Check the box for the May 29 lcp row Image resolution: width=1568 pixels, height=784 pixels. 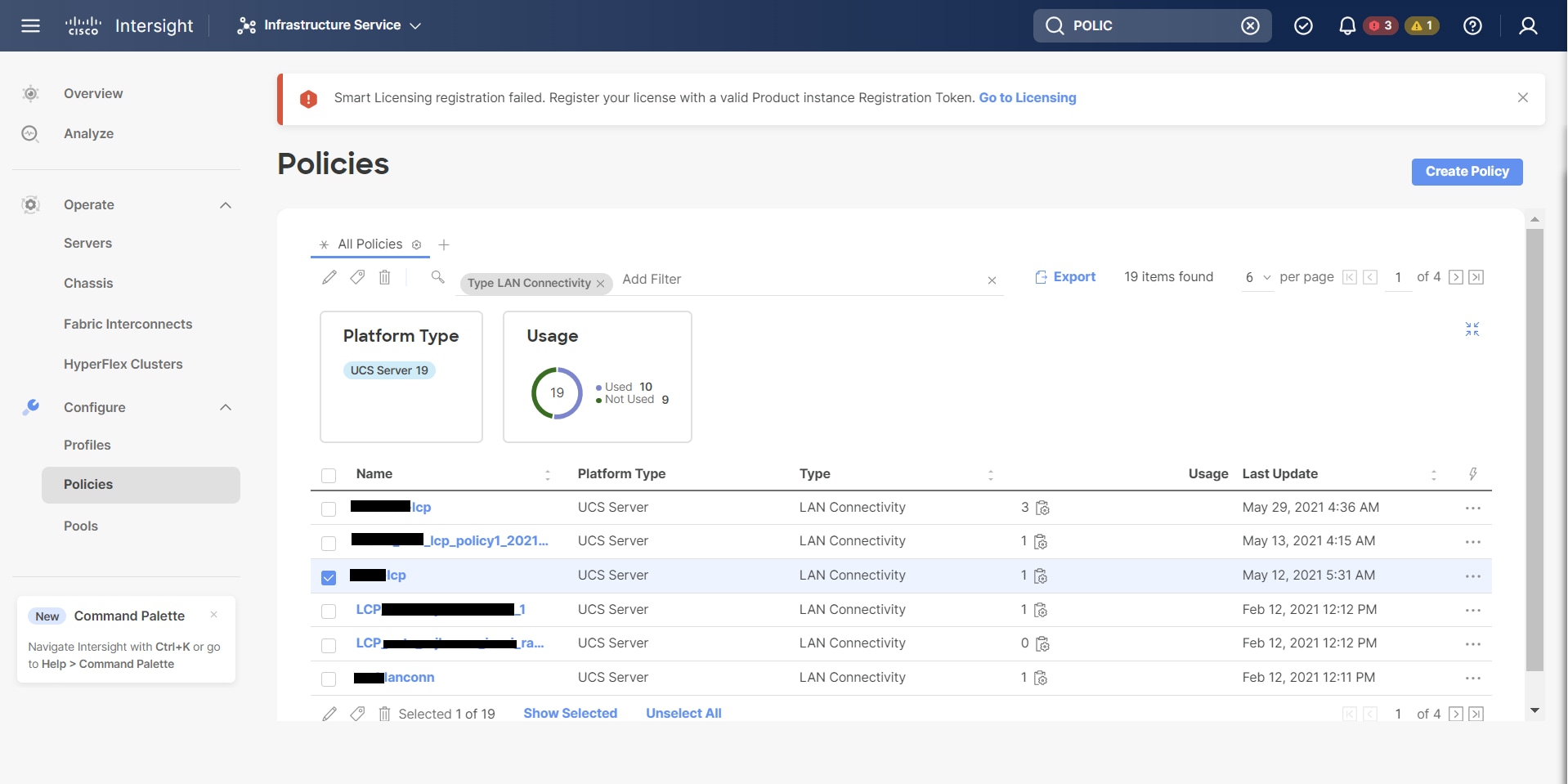click(x=329, y=508)
